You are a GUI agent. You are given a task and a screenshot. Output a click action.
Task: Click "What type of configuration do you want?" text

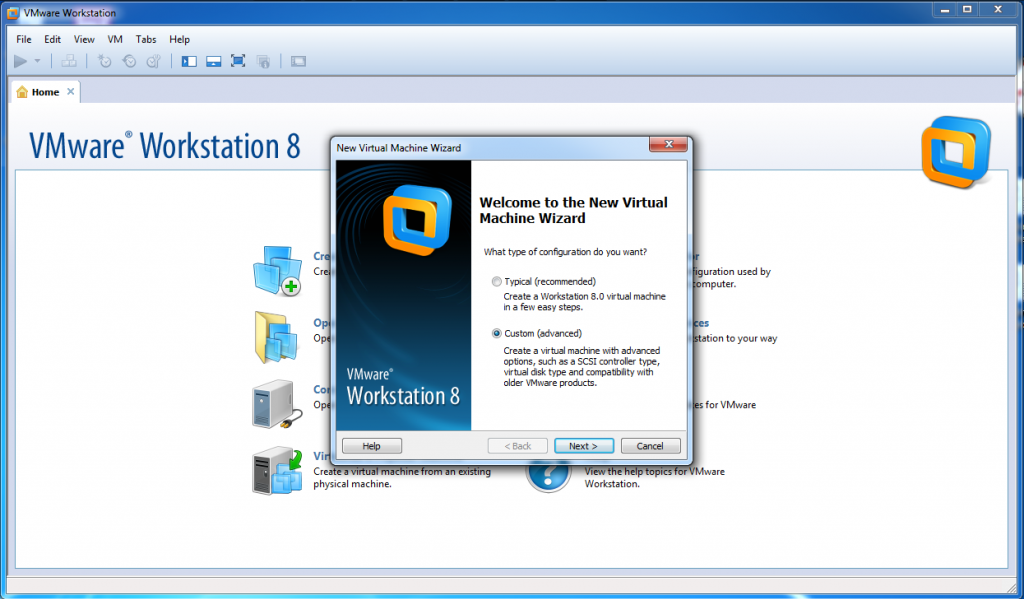point(565,251)
